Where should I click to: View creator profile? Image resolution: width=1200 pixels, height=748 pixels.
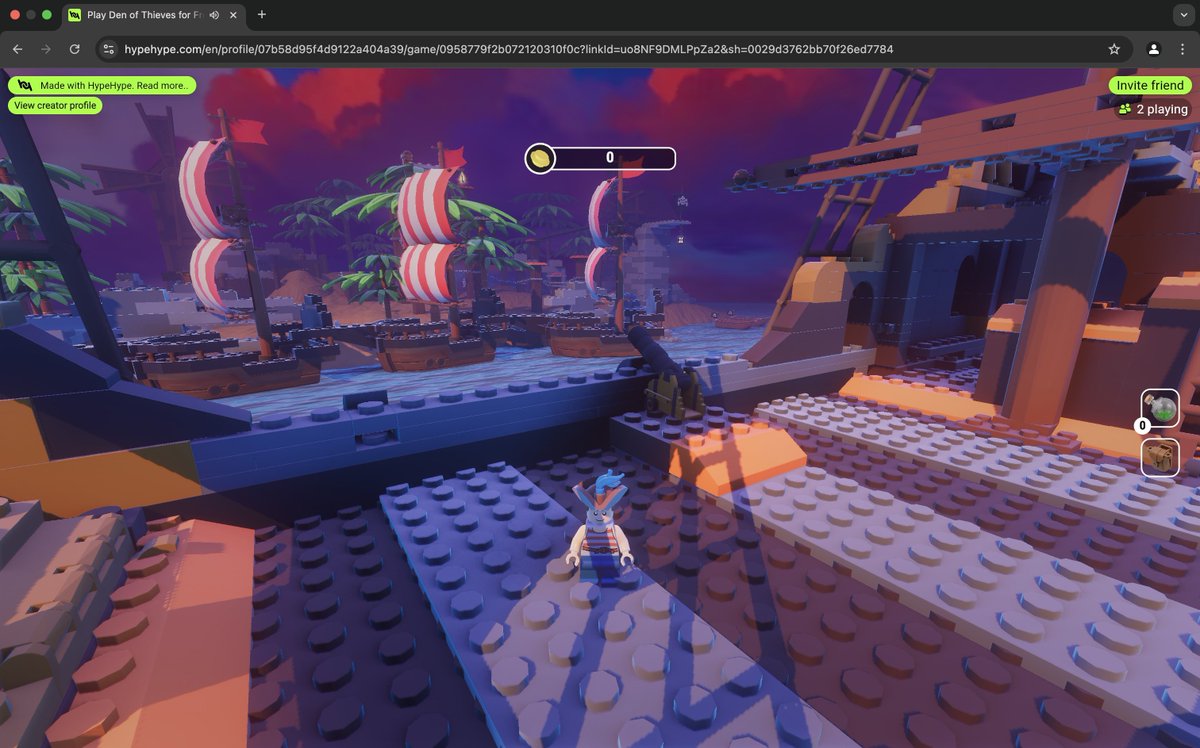coord(55,105)
